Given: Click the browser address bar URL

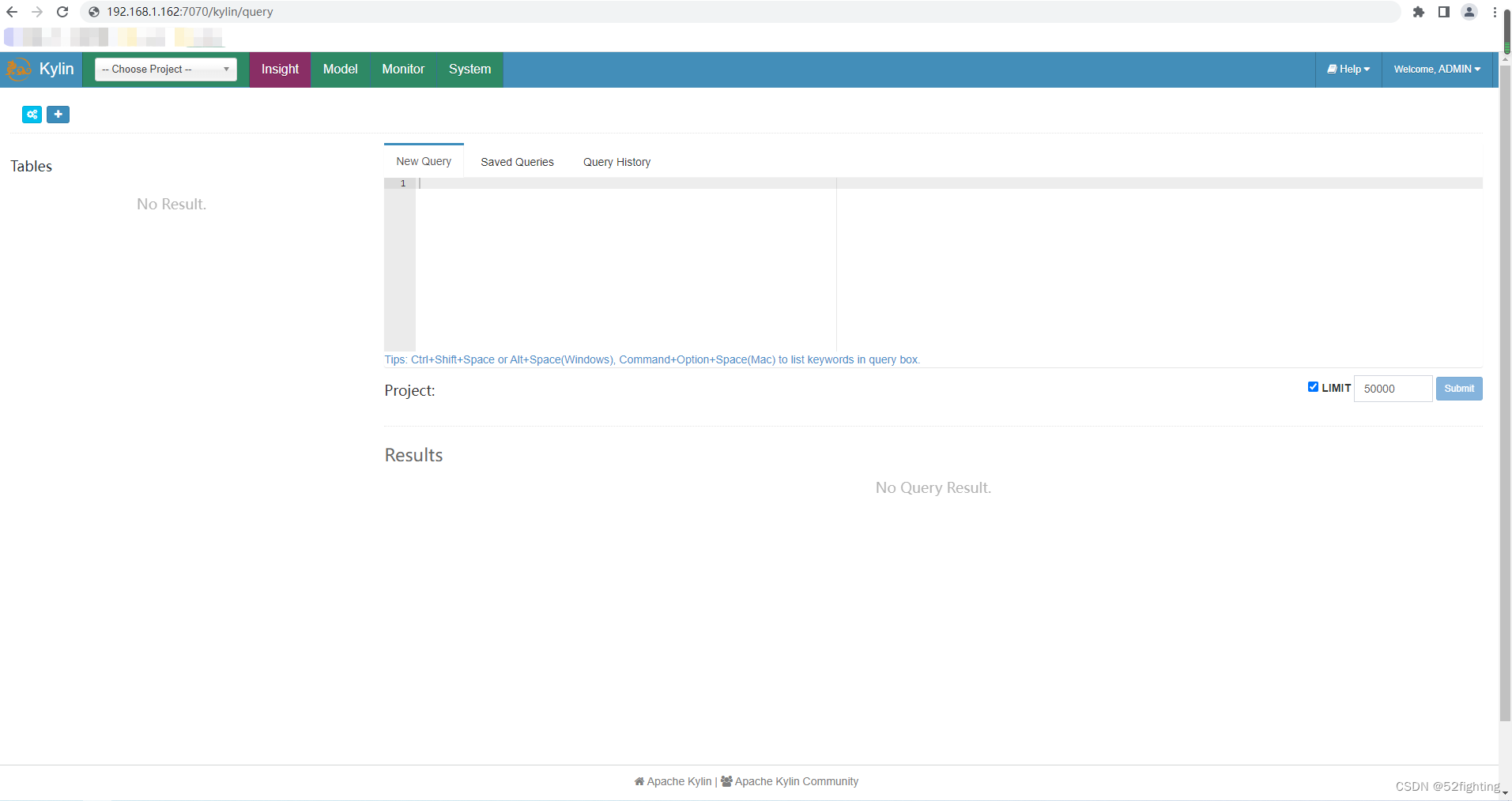Looking at the screenshot, I should [190, 12].
